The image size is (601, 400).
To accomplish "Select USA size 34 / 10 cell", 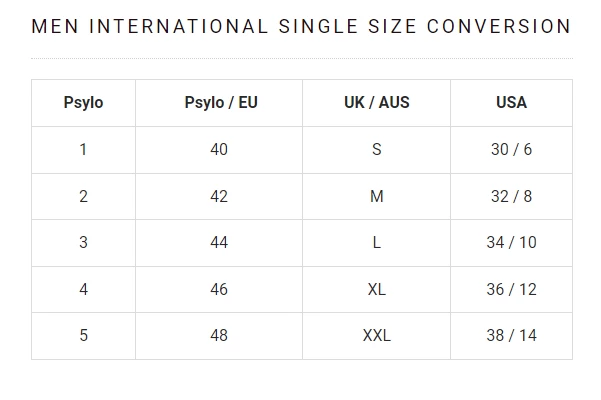I will point(511,243).
